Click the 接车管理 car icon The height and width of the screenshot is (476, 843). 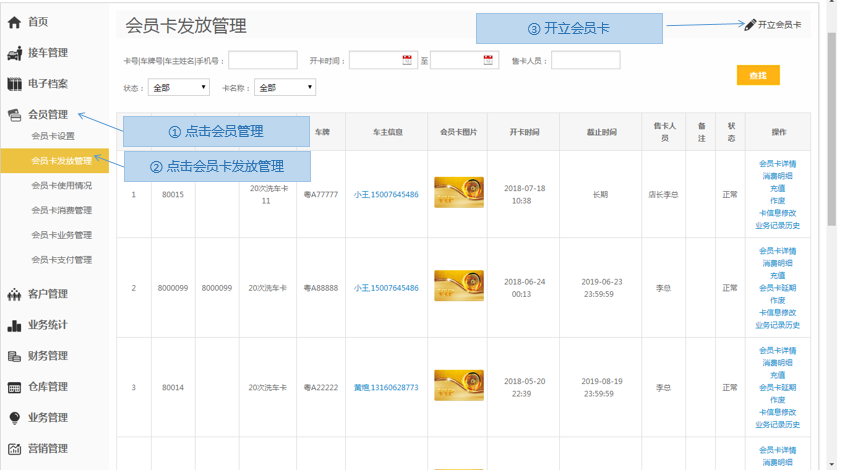(15, 53)
